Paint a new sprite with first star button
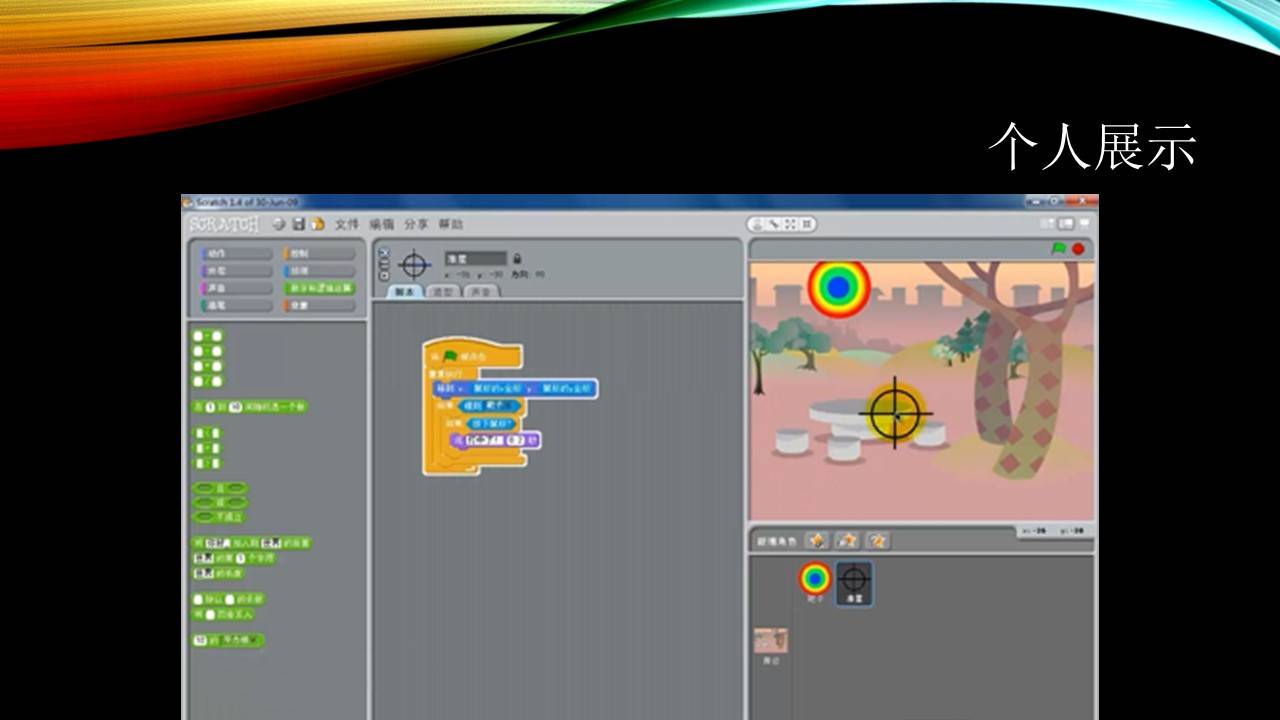 click(x=816, y=540)
